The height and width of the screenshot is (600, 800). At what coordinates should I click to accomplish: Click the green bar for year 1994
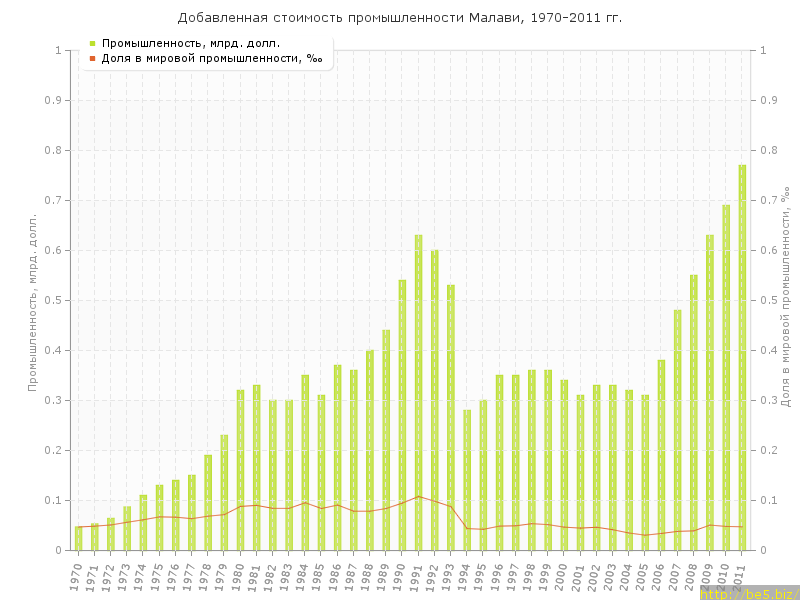coord(467,480)
